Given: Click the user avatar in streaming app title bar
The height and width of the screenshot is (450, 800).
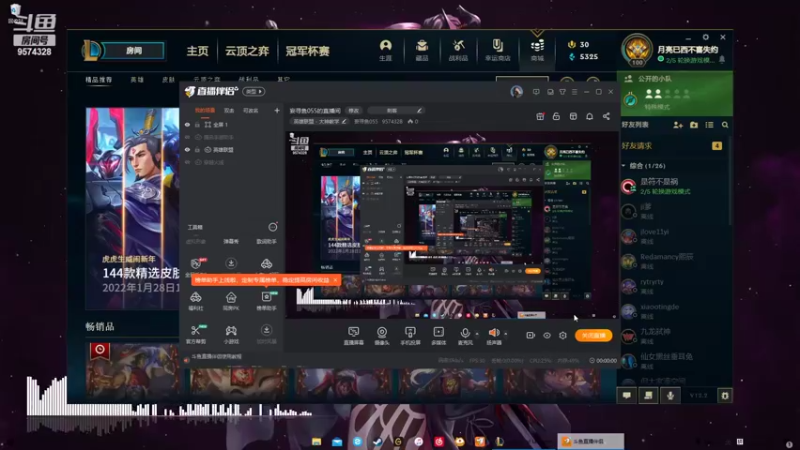Looking at the screenshot, I should 516,92.
